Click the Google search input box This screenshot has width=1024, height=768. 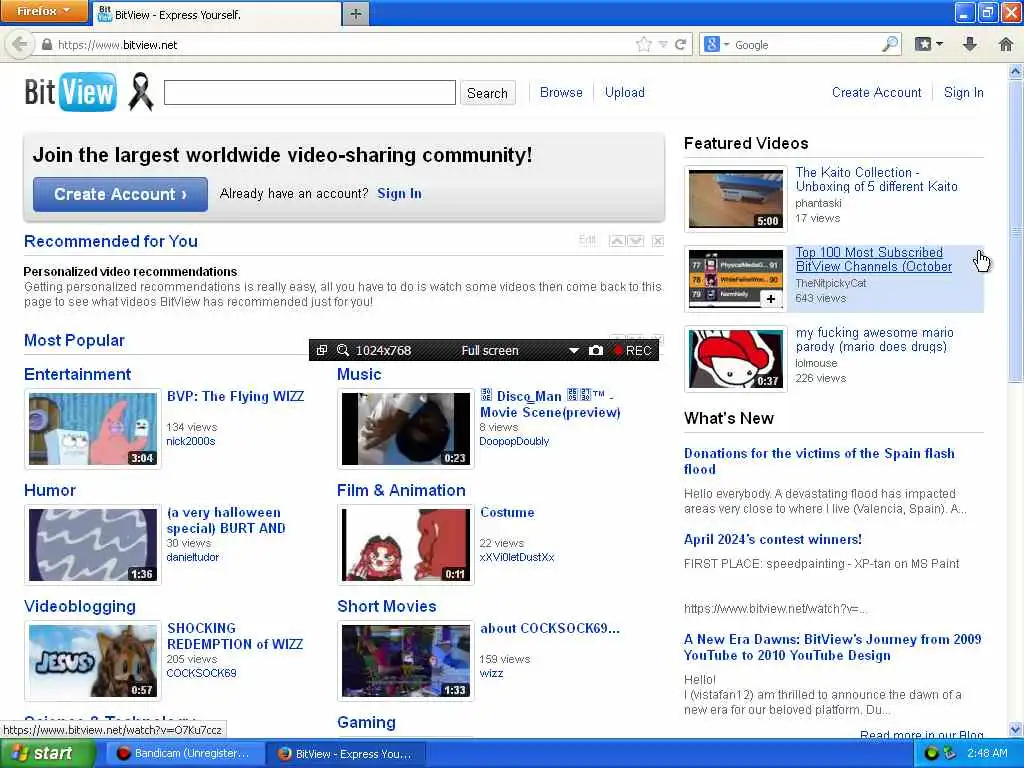807,44
